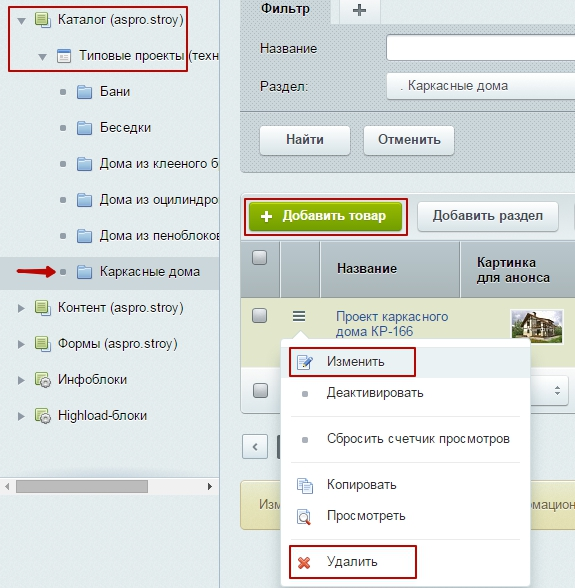
Task: Click the Highload-блоки icon in sidebar
Action: click(x=43, y=416)
